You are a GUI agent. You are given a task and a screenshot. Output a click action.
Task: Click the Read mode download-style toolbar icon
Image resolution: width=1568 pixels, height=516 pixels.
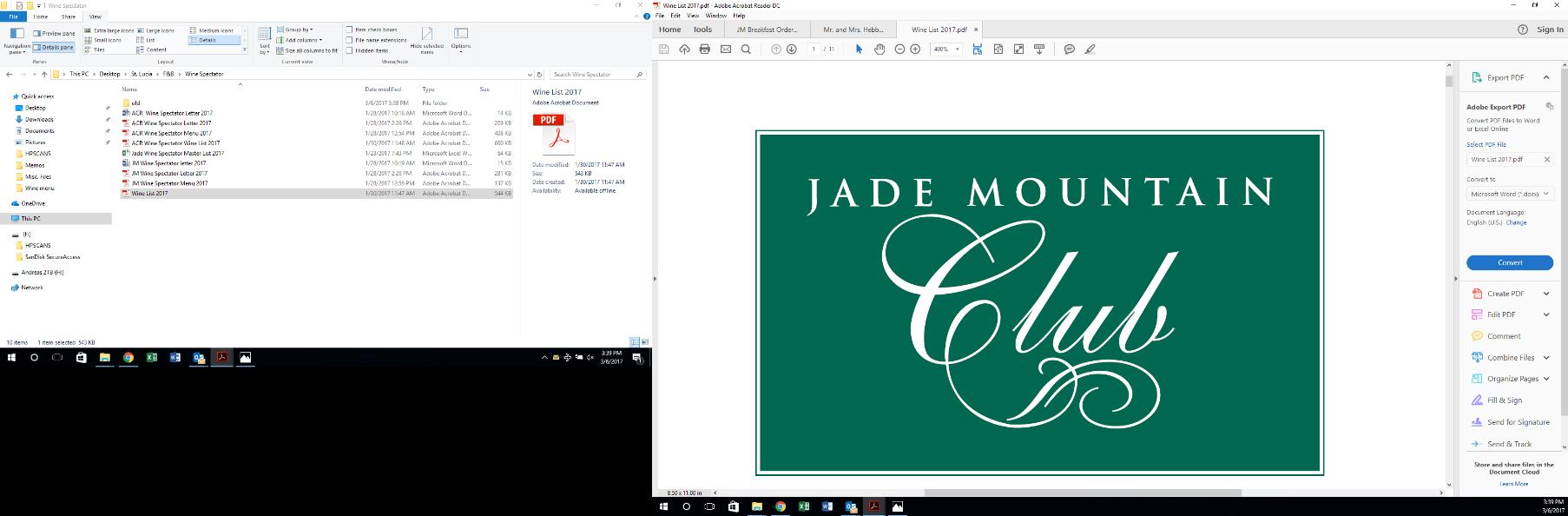point(1039,50)
